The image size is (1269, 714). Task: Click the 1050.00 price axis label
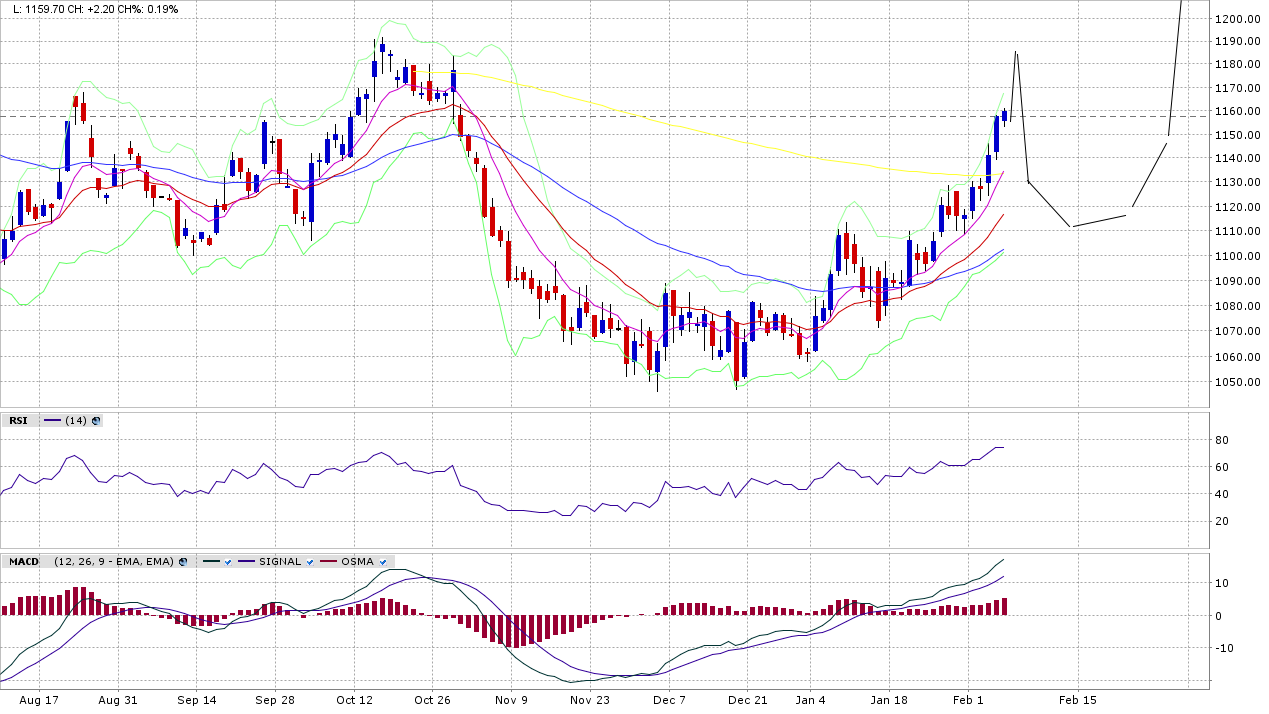[x=1236, y=383]
